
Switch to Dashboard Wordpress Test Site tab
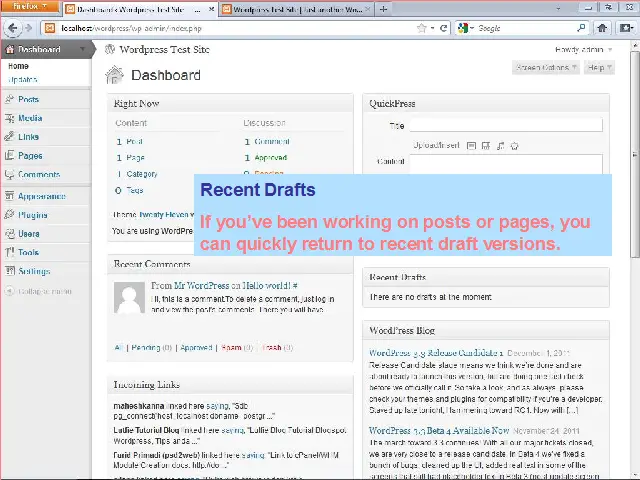[140, 9]
